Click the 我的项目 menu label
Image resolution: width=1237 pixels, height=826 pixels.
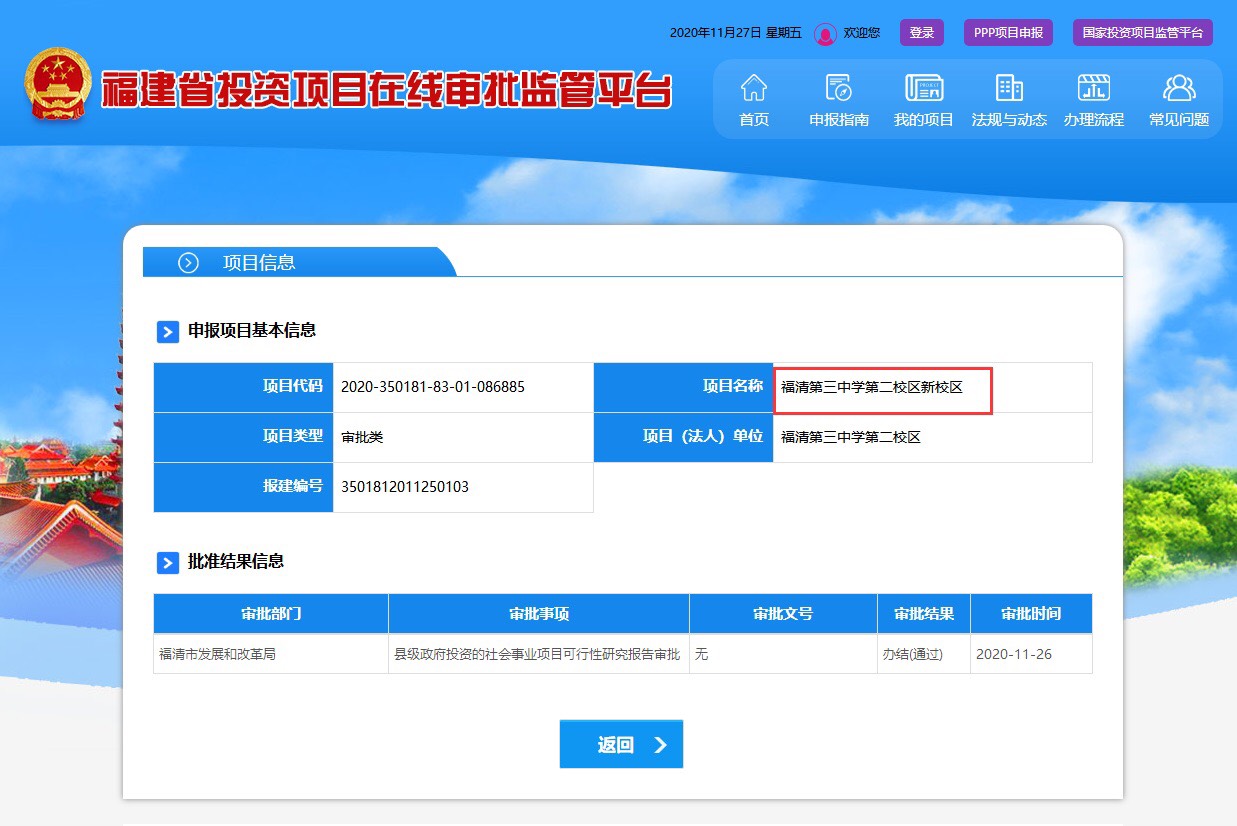(924, 119)
